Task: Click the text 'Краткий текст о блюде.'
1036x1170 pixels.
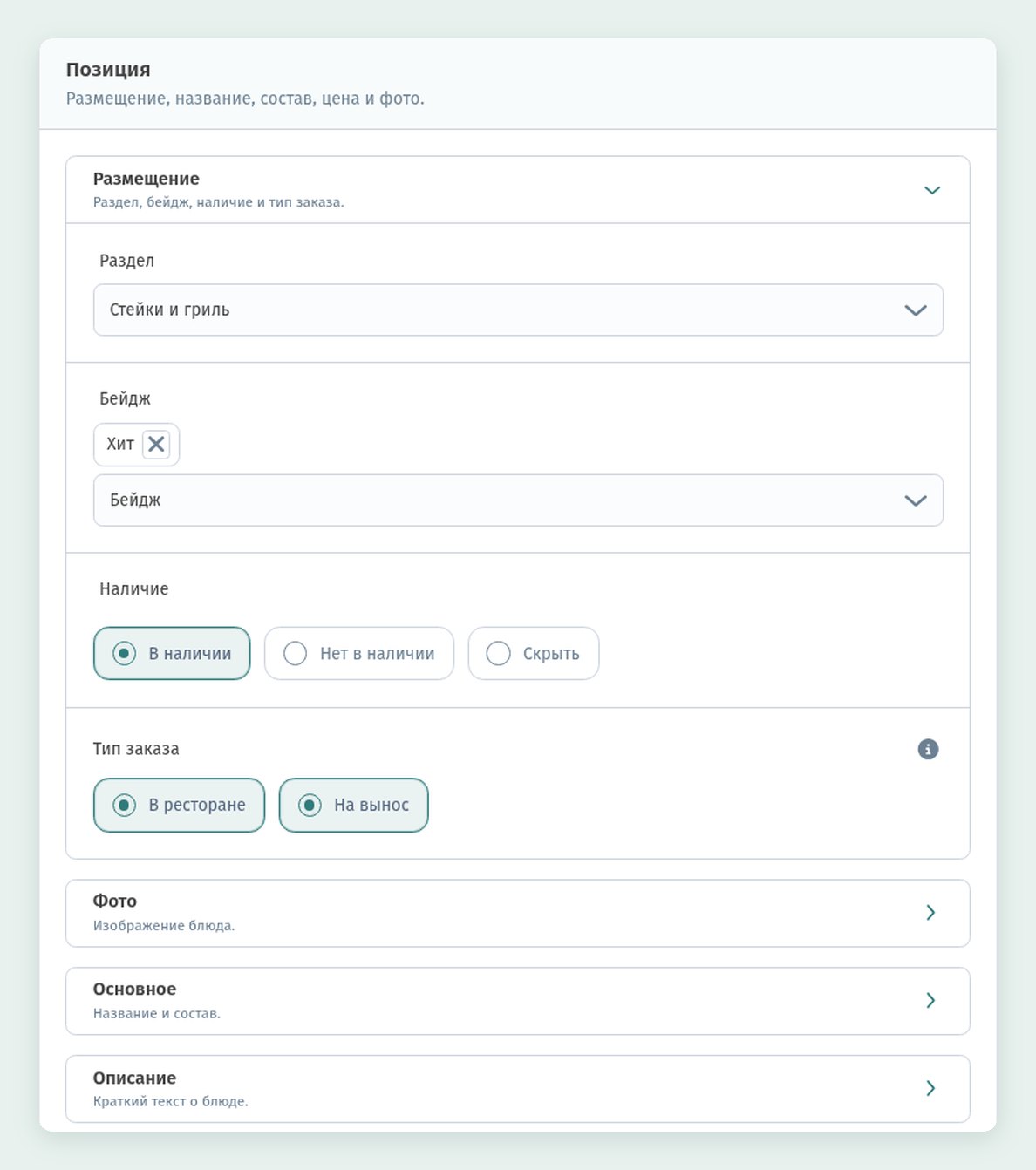Action: (171, 1102)
